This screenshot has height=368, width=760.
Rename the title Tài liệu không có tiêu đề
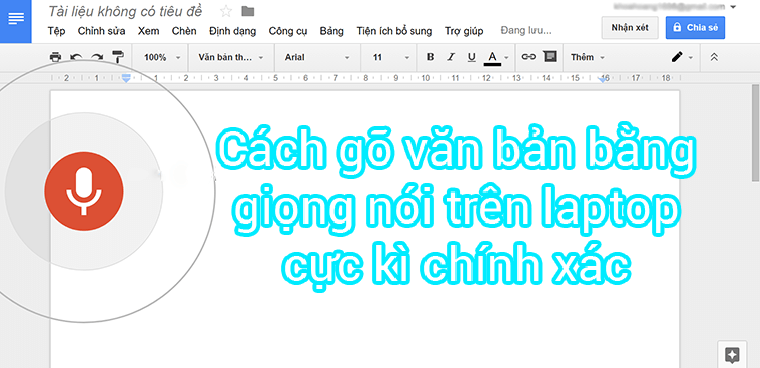(x=125, y=11)
